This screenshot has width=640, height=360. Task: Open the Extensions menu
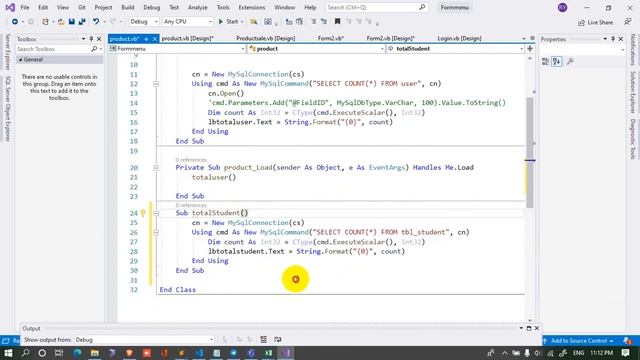point(251,7)
